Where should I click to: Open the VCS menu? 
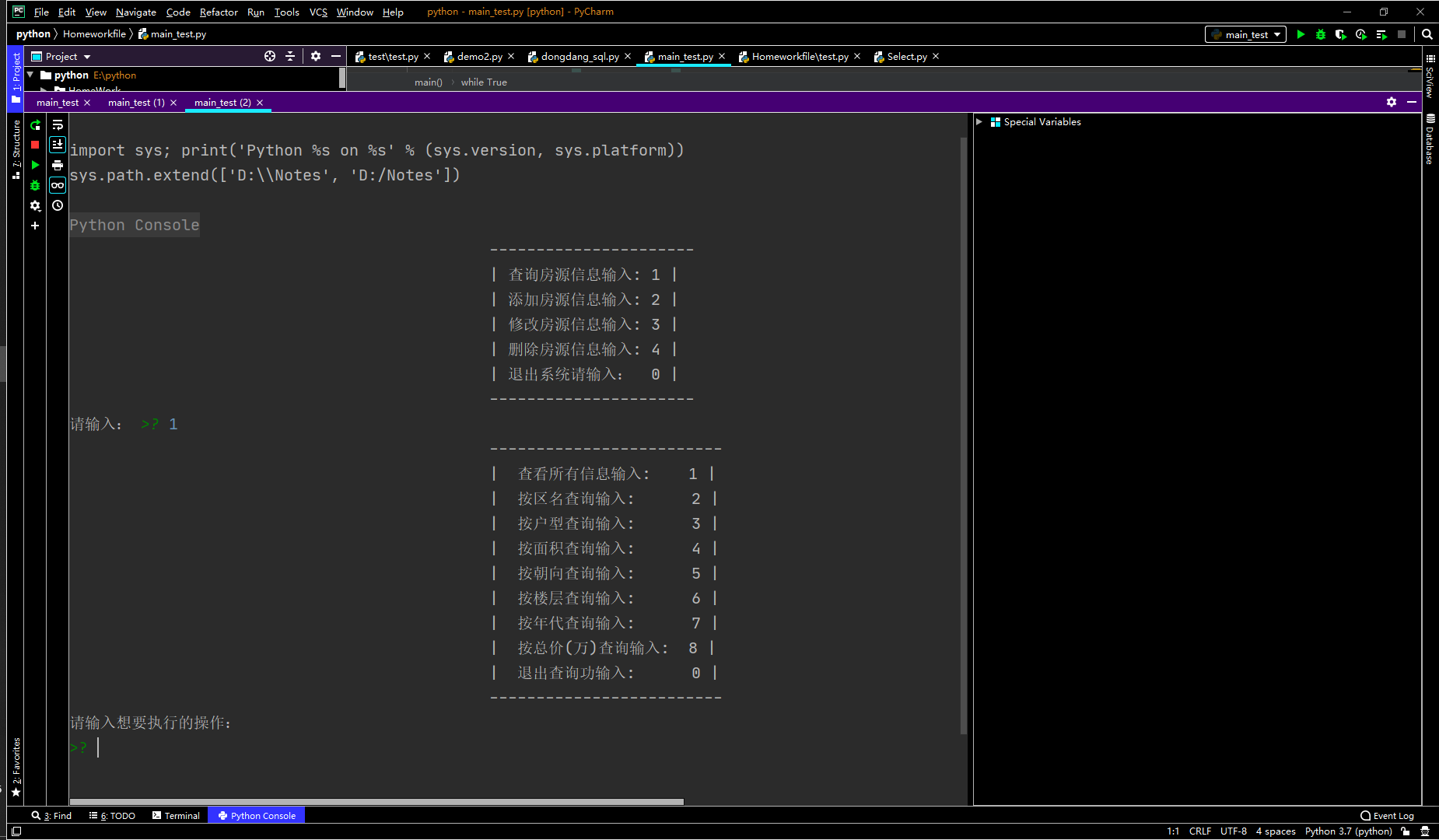click(x=318, y=12)
